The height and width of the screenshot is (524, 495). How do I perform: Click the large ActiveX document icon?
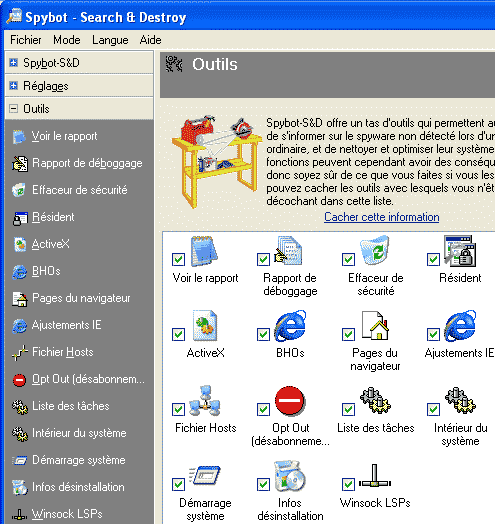[205, 325]
